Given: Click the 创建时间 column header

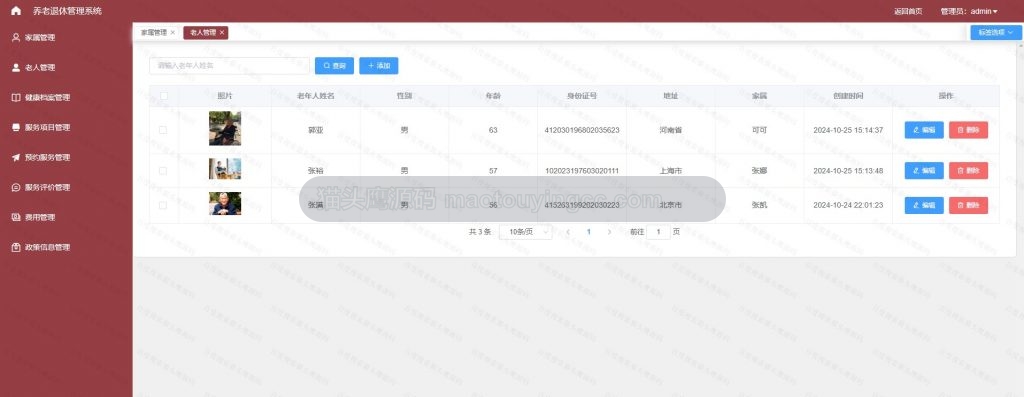Looking at the screenshot, I should [848, 96].
